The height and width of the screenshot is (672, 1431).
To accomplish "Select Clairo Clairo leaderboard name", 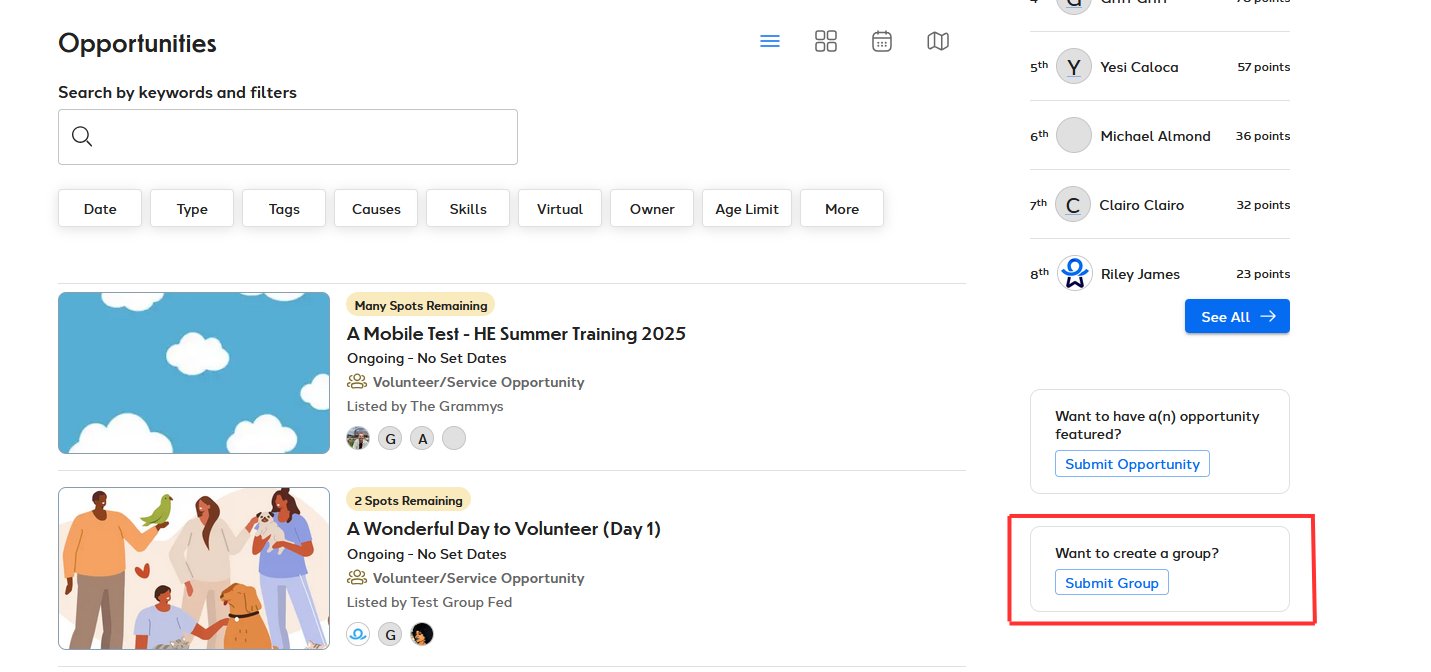I will (1141, 205).
